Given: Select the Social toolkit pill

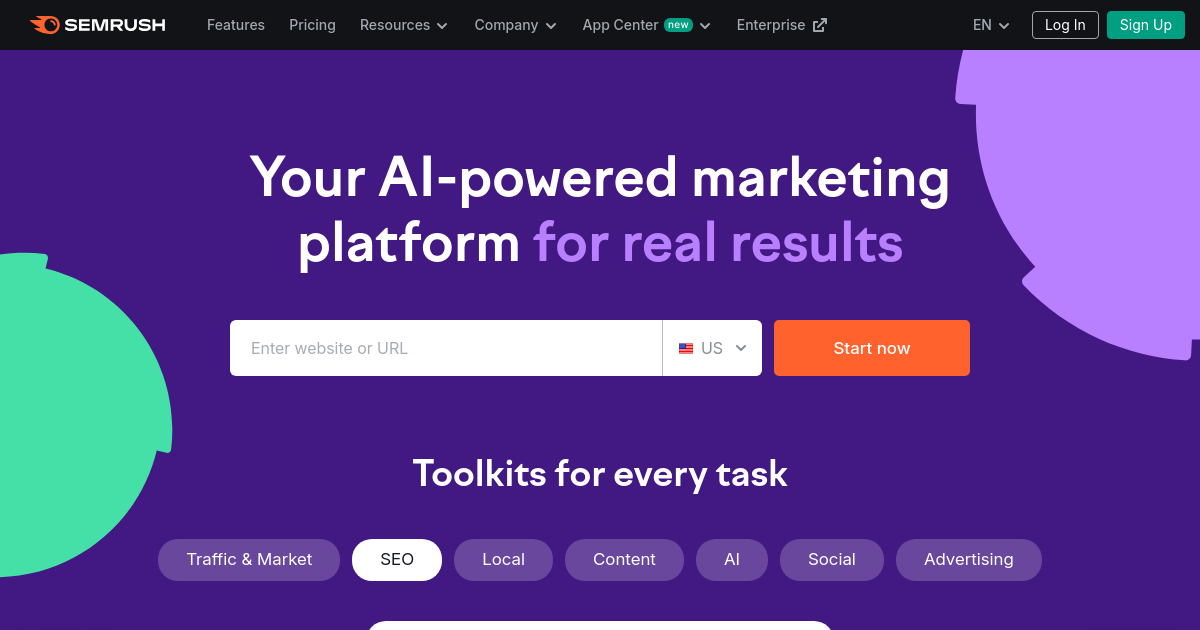Looking at the screenshot, I should click(x=832, y=560).
